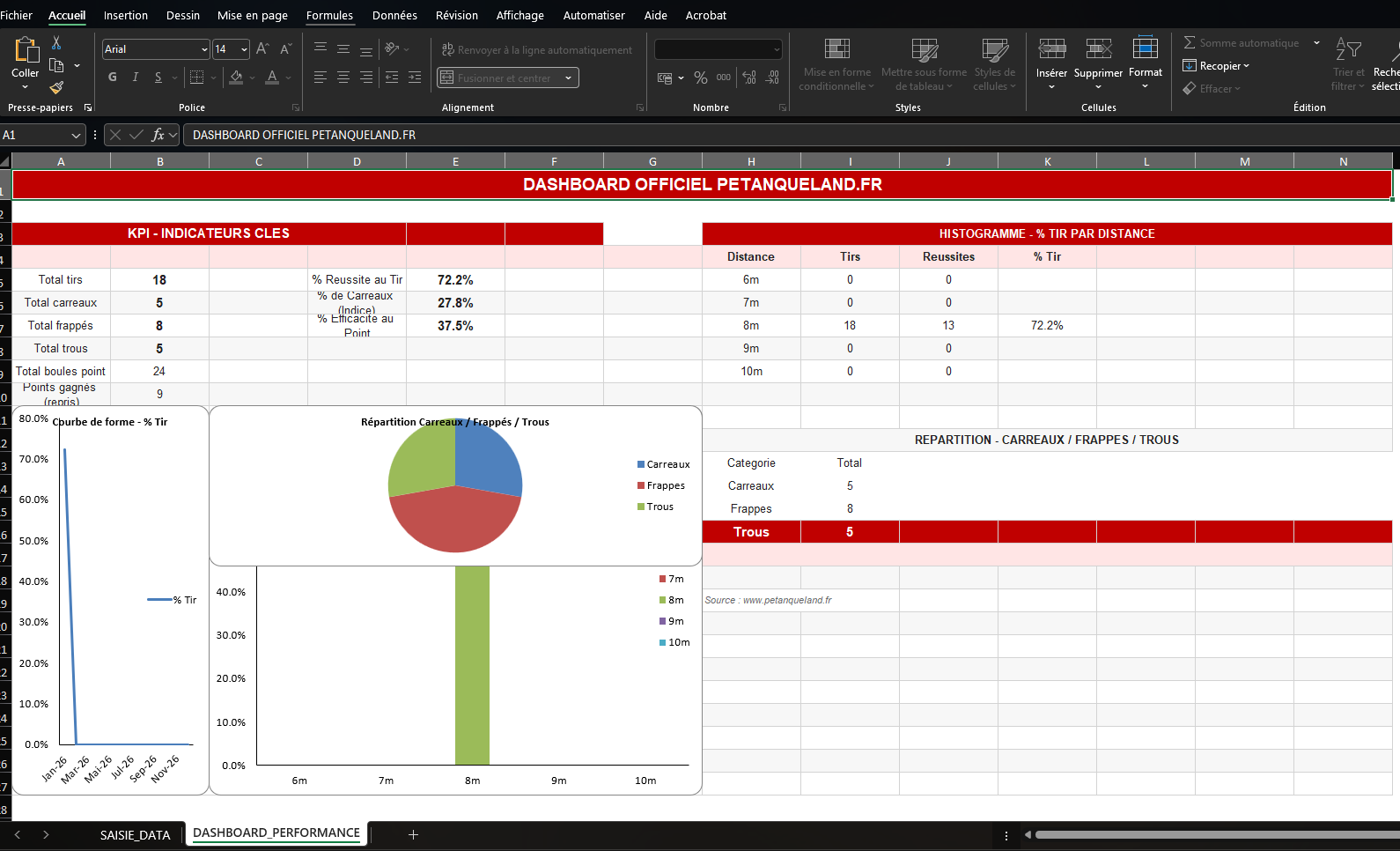
Task: Apply percent style icon
Action: 701,78
